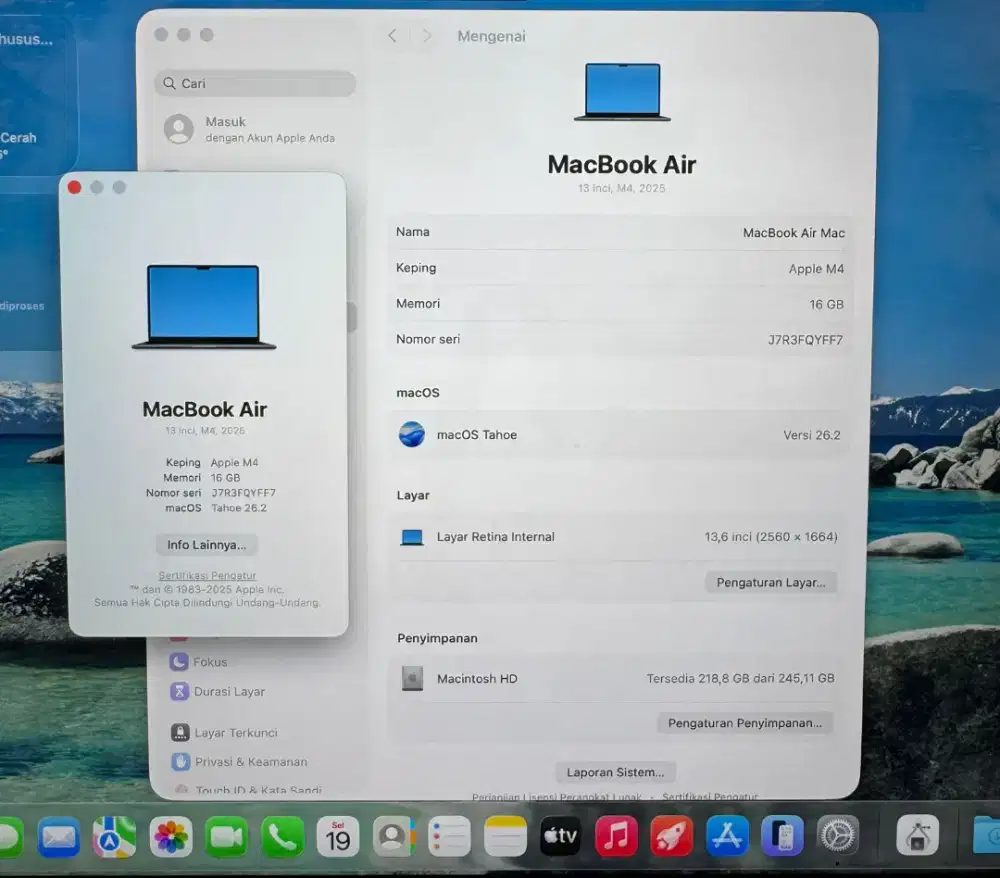The height and width of the screenshot is (878, 1000).
Task: Click MacBook image in small About window
Action: tap(203, 307)
